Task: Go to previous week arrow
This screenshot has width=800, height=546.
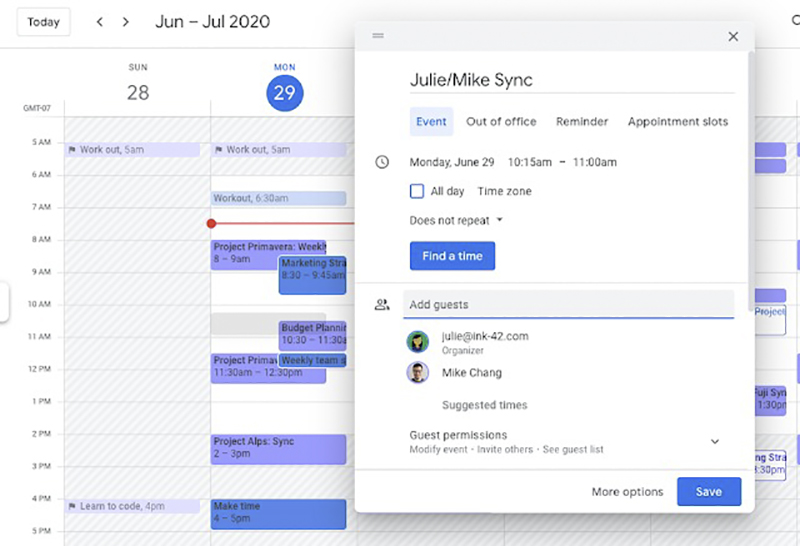Action: pyautogui.click(x=99, y=22)
